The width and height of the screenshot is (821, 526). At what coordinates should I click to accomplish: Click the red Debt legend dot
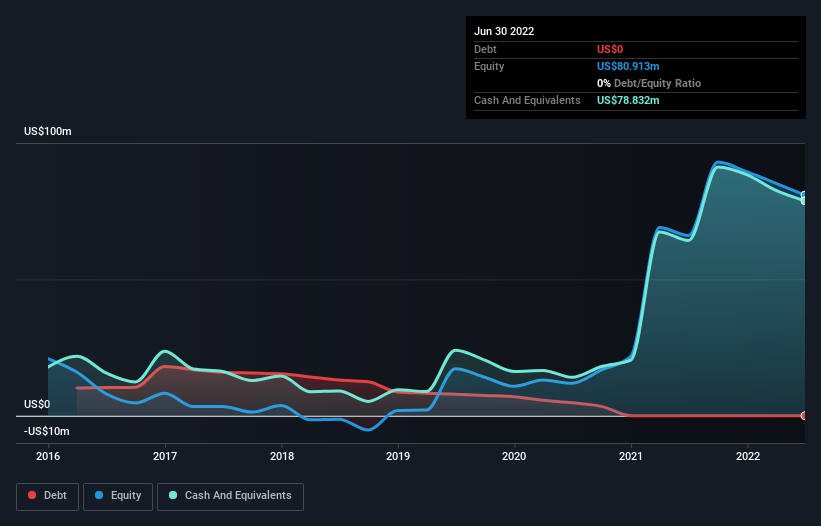point(32,495)
